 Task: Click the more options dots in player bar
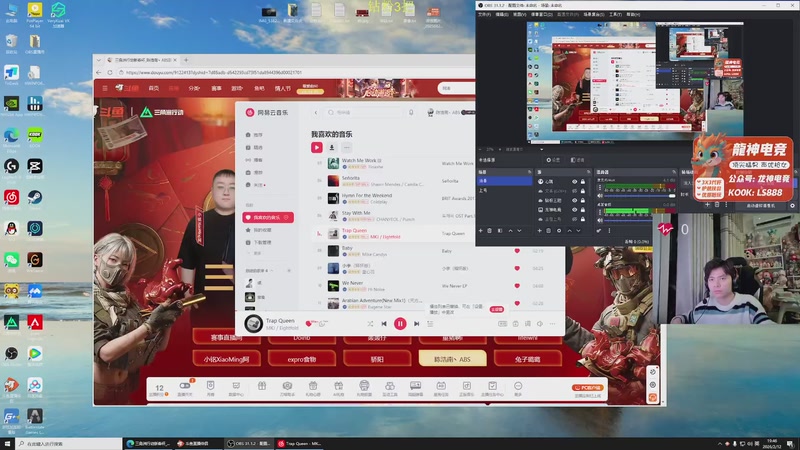coord(553,323)
